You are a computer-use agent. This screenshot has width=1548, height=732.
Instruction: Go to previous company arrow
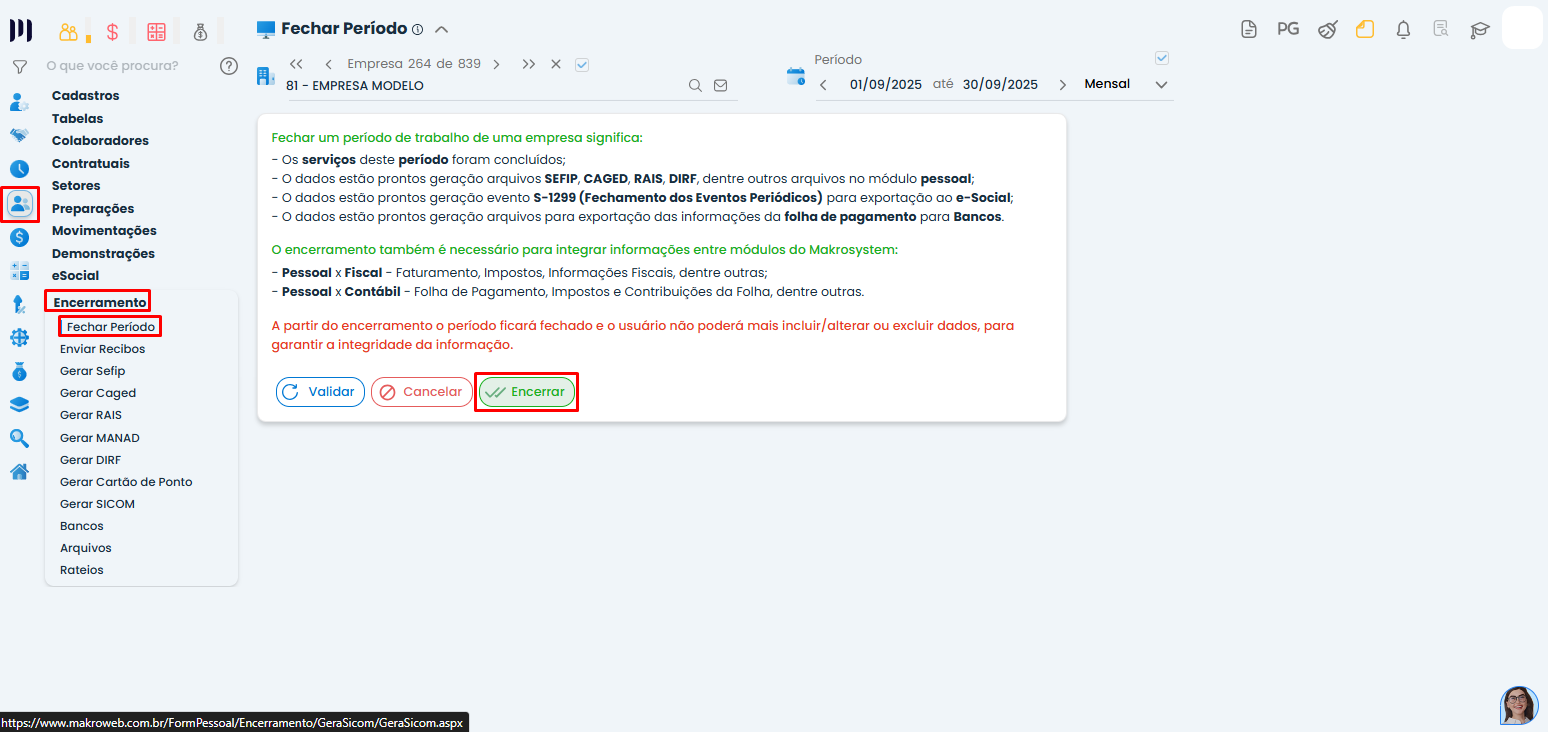[328, 64]
